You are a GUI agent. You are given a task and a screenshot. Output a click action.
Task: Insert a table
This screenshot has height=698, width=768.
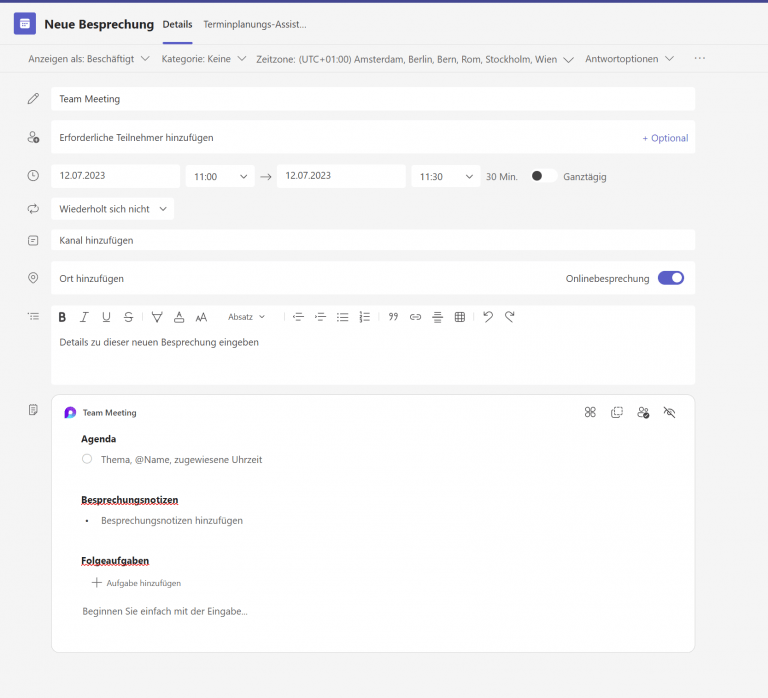pos(459,317)
